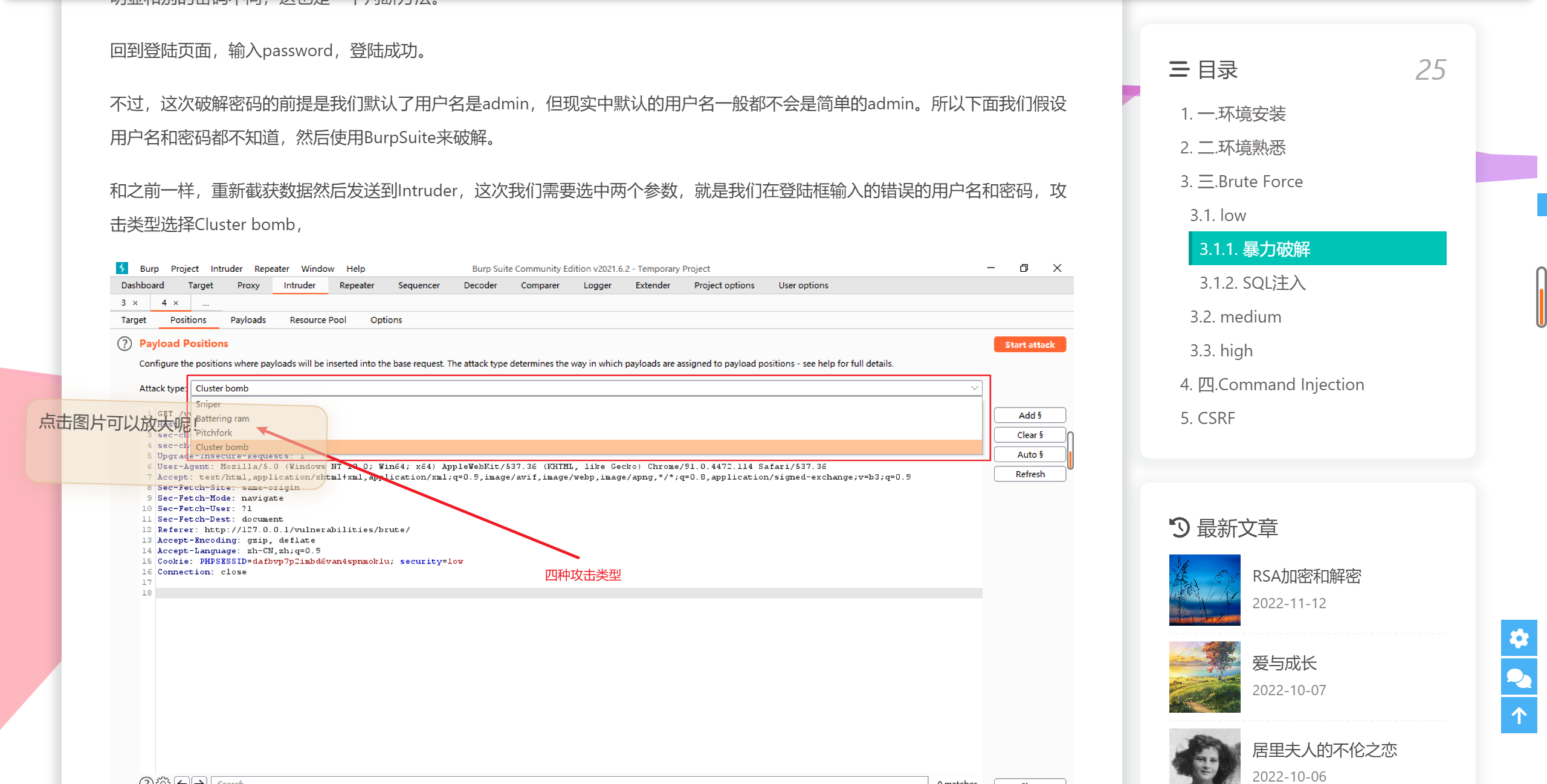Click the Clear § button
Viewport: 1547px width, 784px height.
[1030, 435]
